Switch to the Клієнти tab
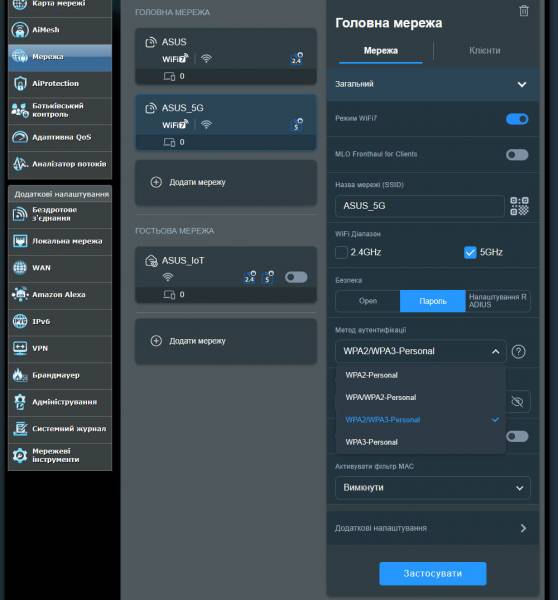 pos(485,51)
